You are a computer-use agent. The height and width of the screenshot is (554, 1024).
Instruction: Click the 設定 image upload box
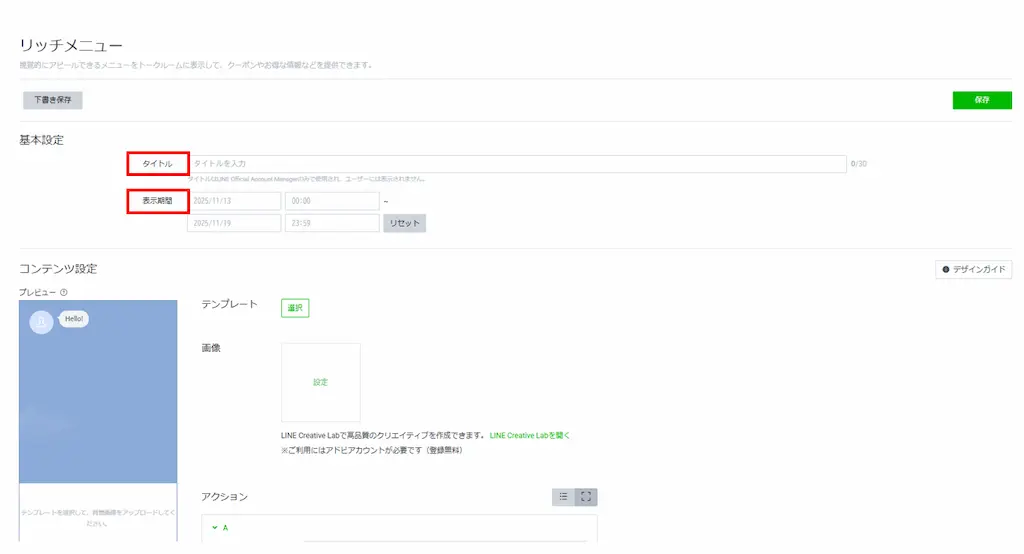[x=320, y=382]
